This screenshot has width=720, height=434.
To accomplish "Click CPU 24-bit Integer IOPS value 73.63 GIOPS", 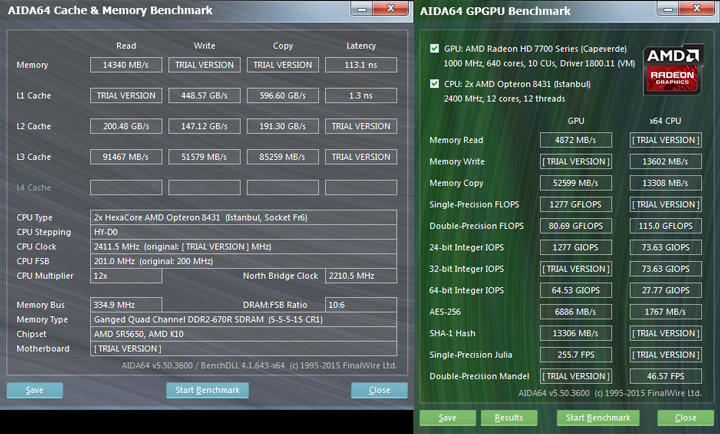I will (665, 248).
